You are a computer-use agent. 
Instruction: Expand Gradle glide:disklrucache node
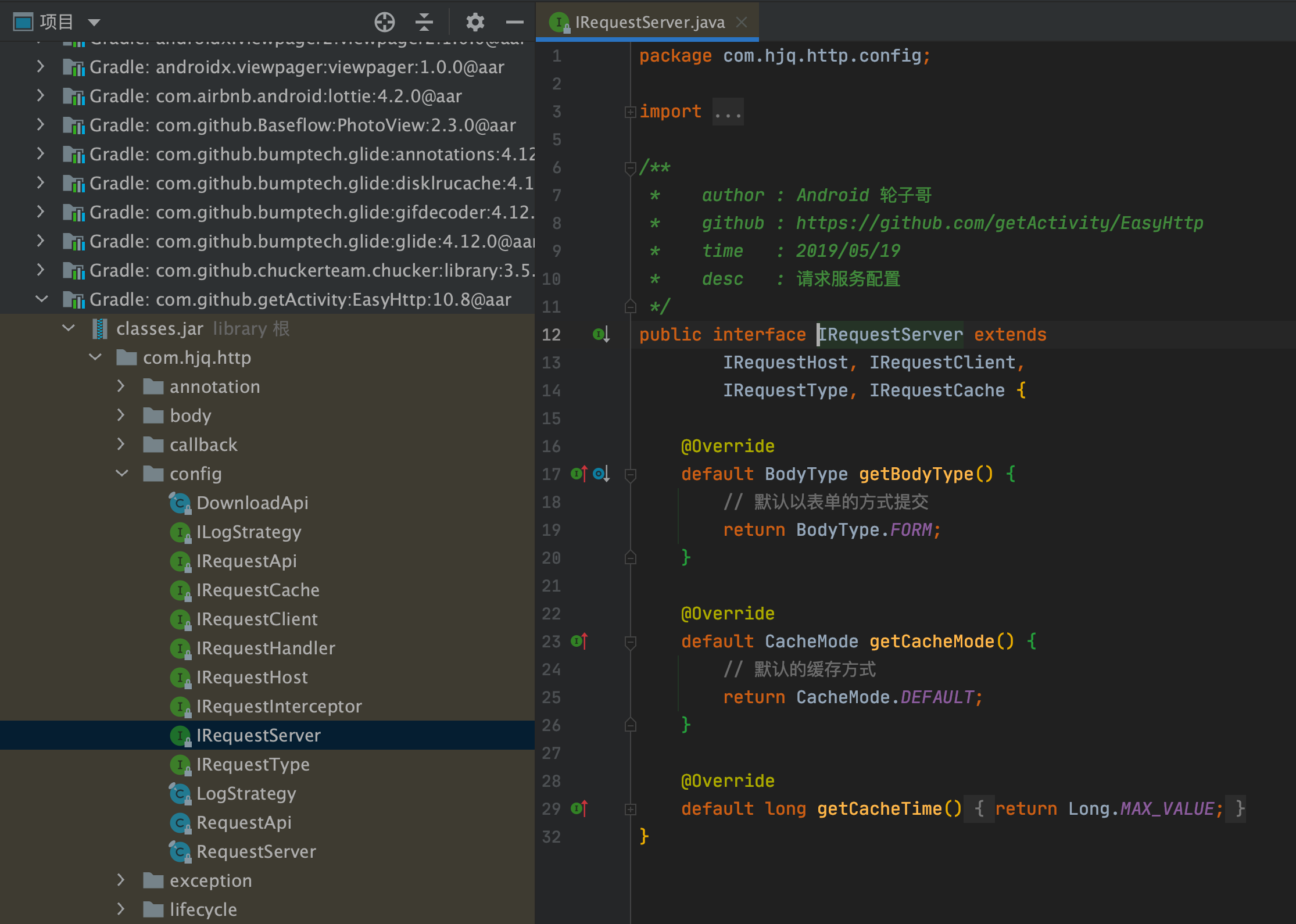click(40, 183)
